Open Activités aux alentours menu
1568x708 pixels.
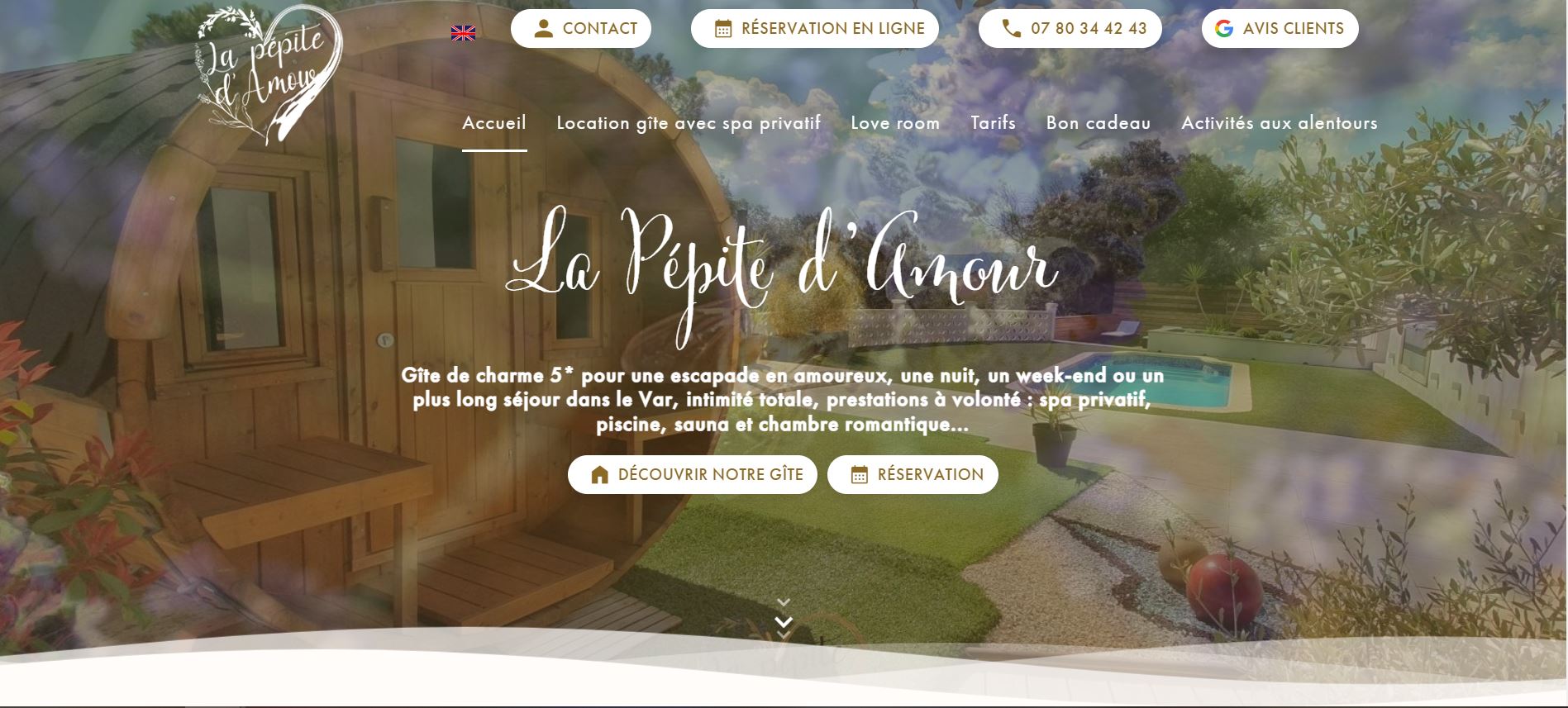click(x=1280, y=123)
